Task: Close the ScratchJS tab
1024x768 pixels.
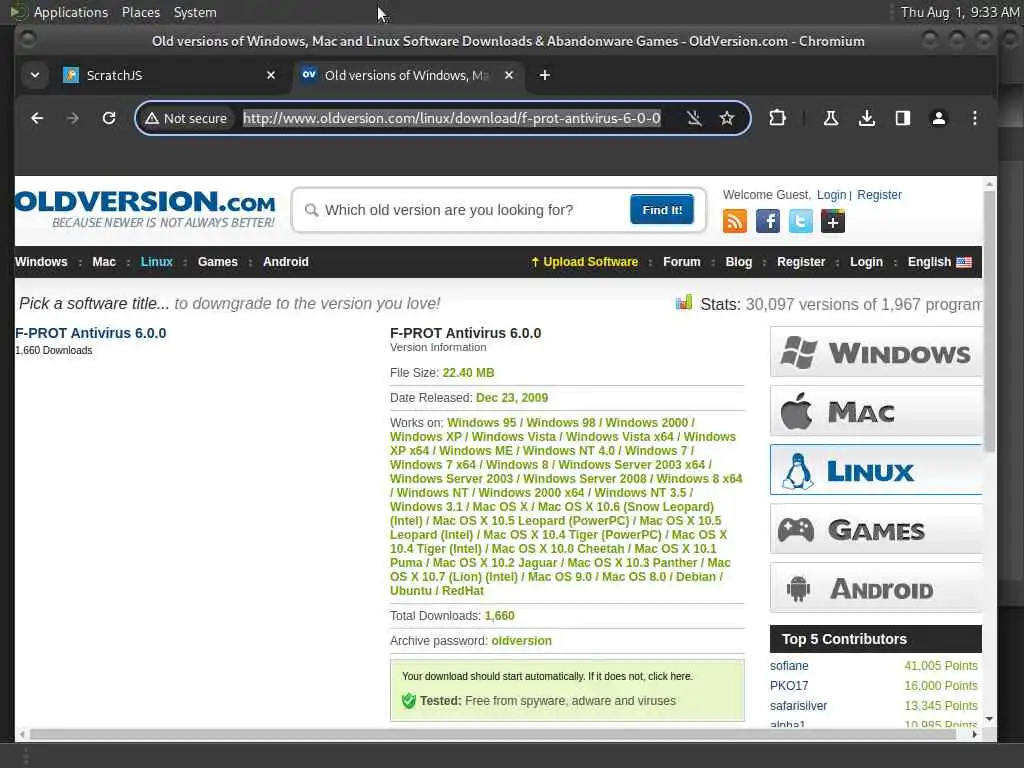Action: point(271,75)
